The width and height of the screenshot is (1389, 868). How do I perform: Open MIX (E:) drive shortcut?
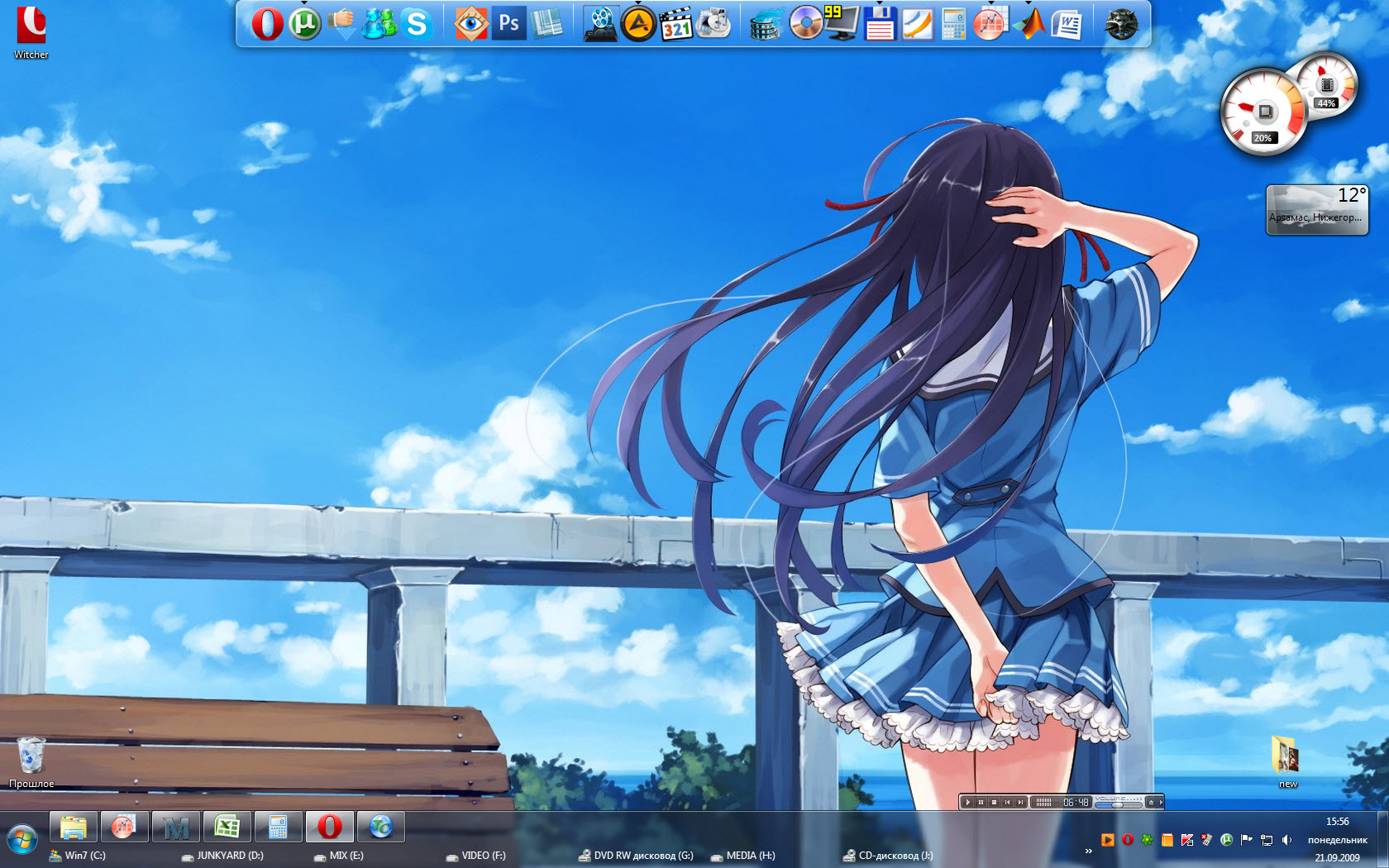339,856
